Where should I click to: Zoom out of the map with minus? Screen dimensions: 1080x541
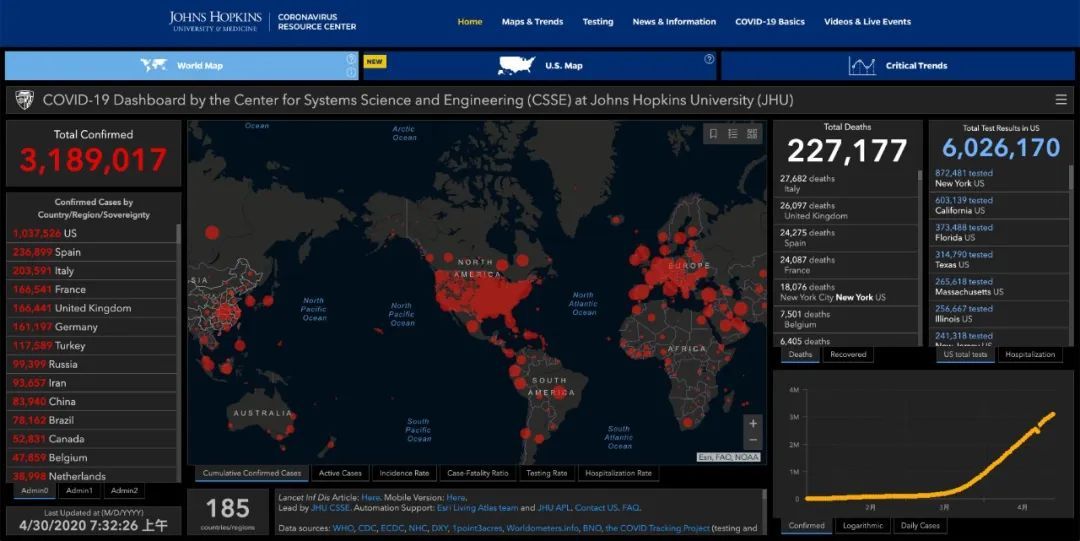753,441
